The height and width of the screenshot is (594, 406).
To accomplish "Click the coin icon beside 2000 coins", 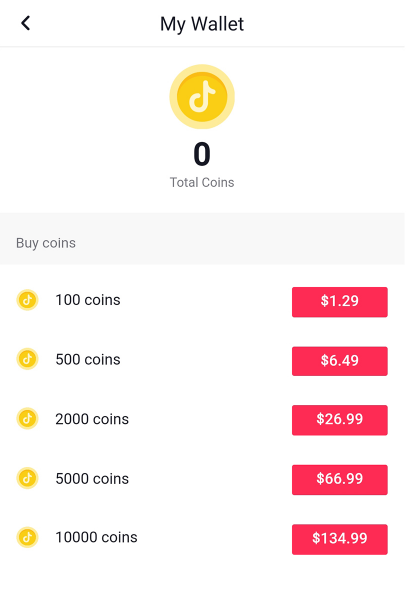I will pos(27,419).
